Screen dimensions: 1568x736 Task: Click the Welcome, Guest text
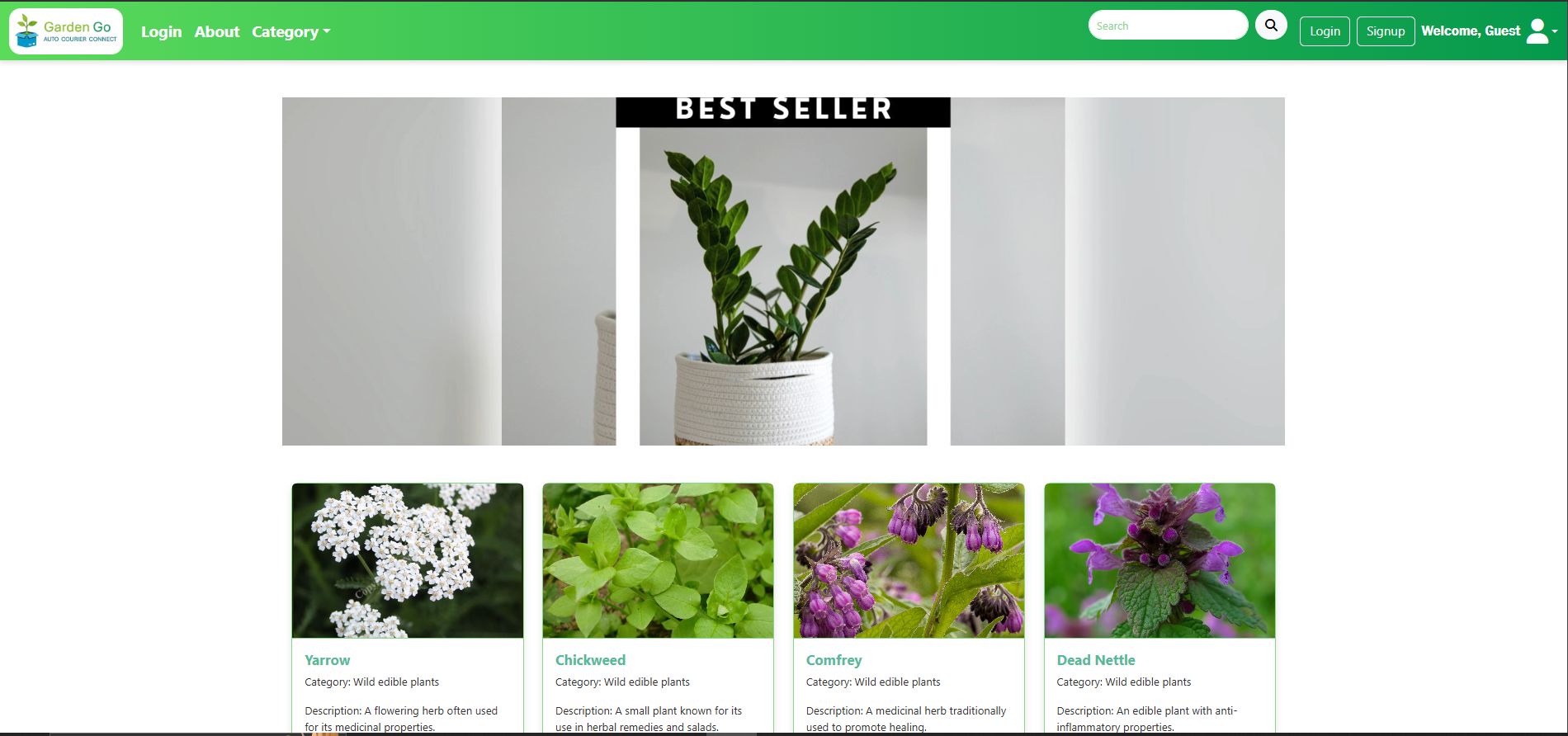click(x=1471, y=31)
